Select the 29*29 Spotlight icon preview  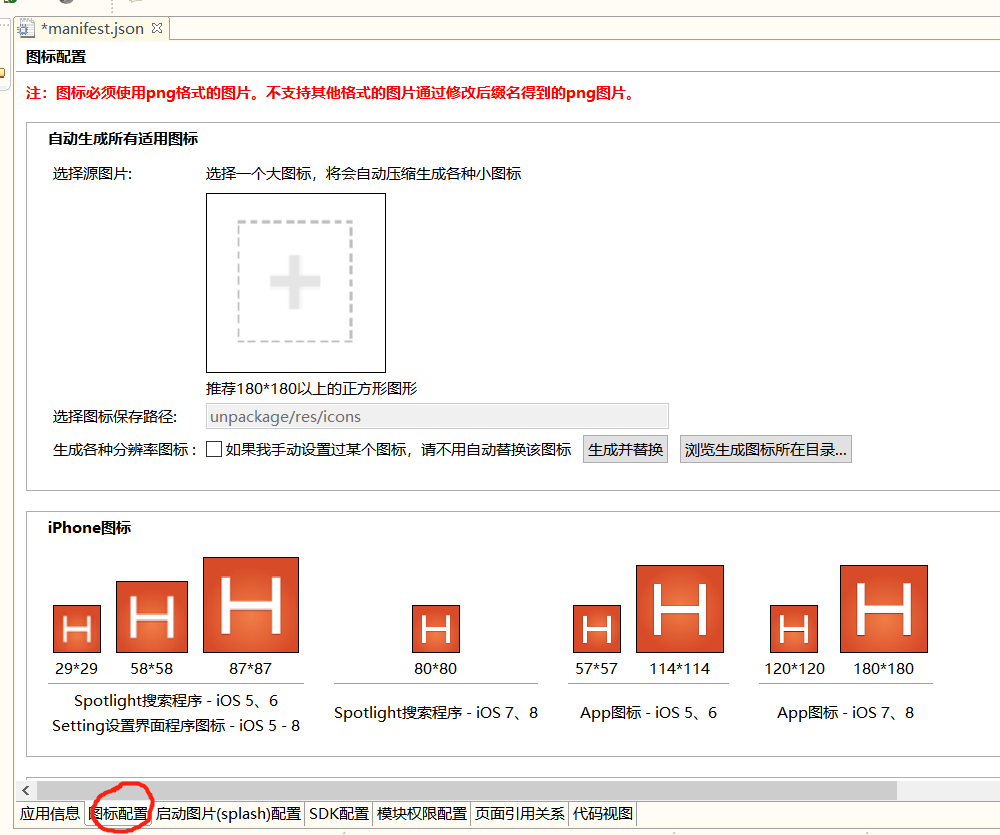tap(77, 627)
